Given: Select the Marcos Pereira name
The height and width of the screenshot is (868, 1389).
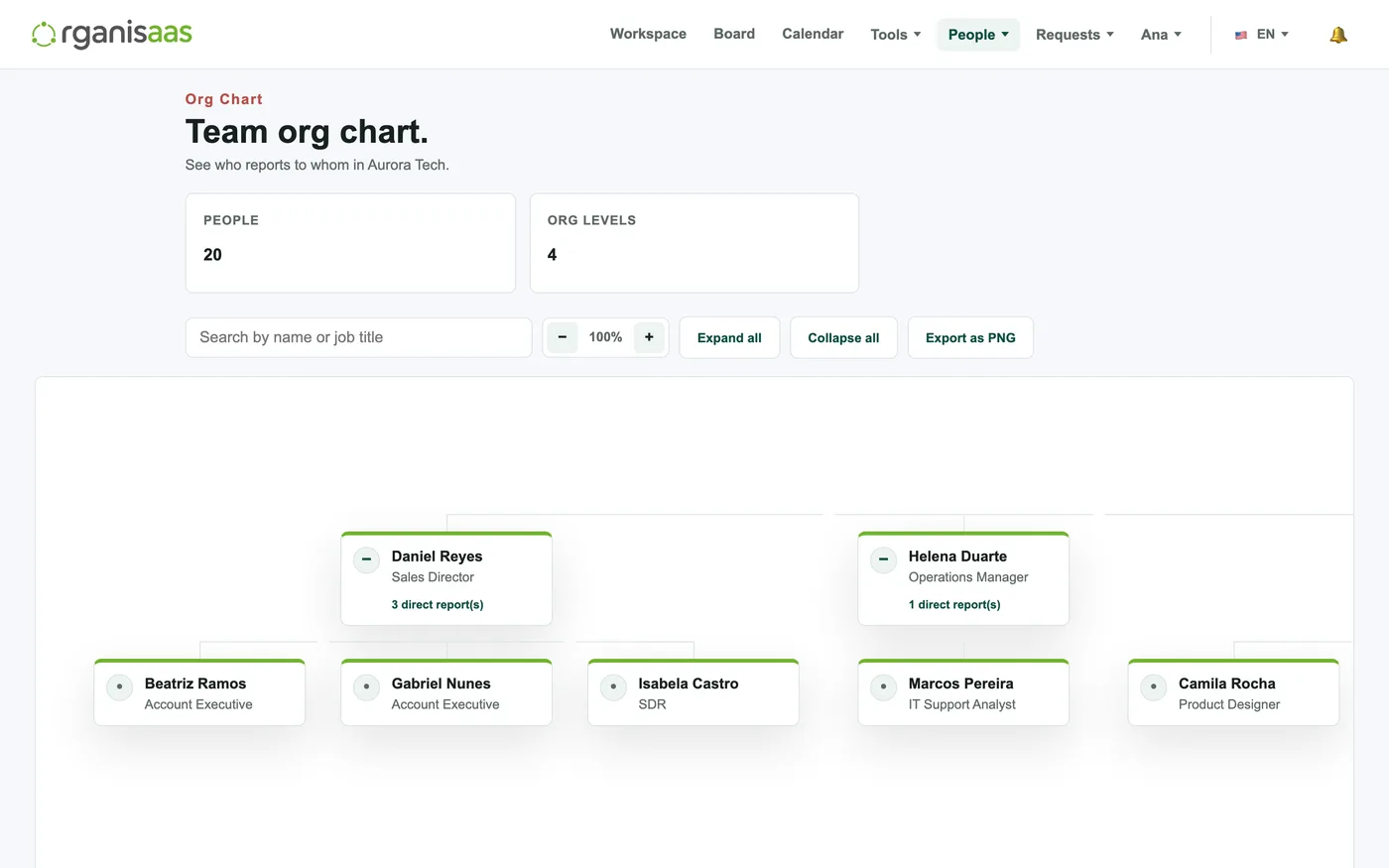Looking at the screenshot, I should pyautogui.click(x=961, y=683).
